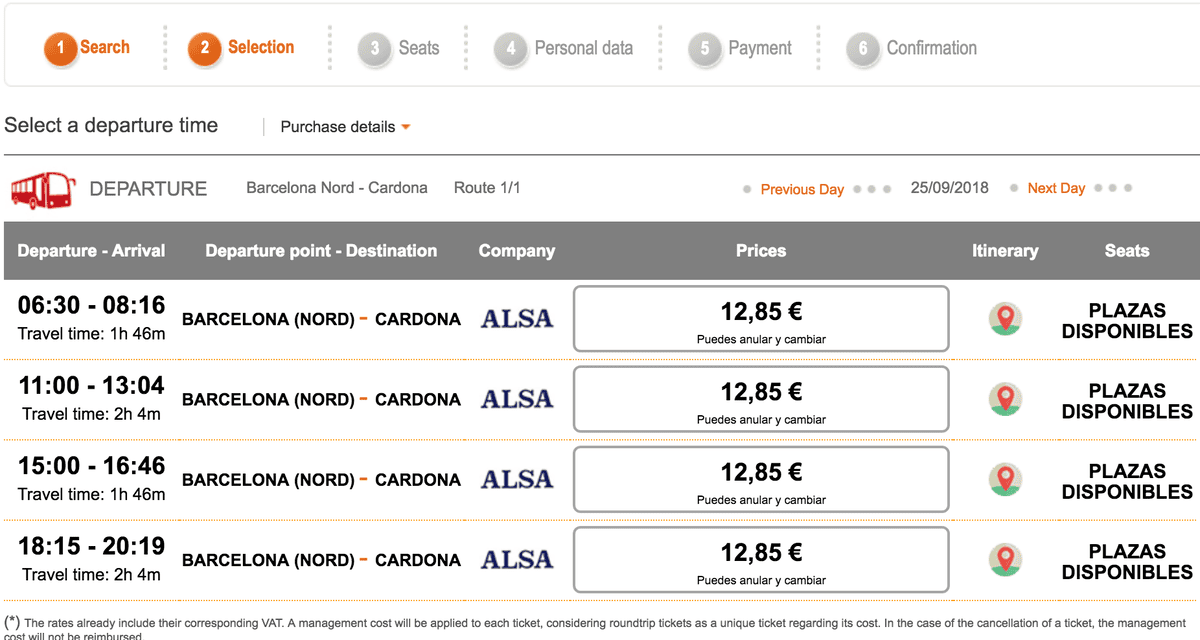Viewport: 1200px width, 640px height.
Task: Open itinerary map pin for 06:30 departure
Action: [x=1005, y=319]
